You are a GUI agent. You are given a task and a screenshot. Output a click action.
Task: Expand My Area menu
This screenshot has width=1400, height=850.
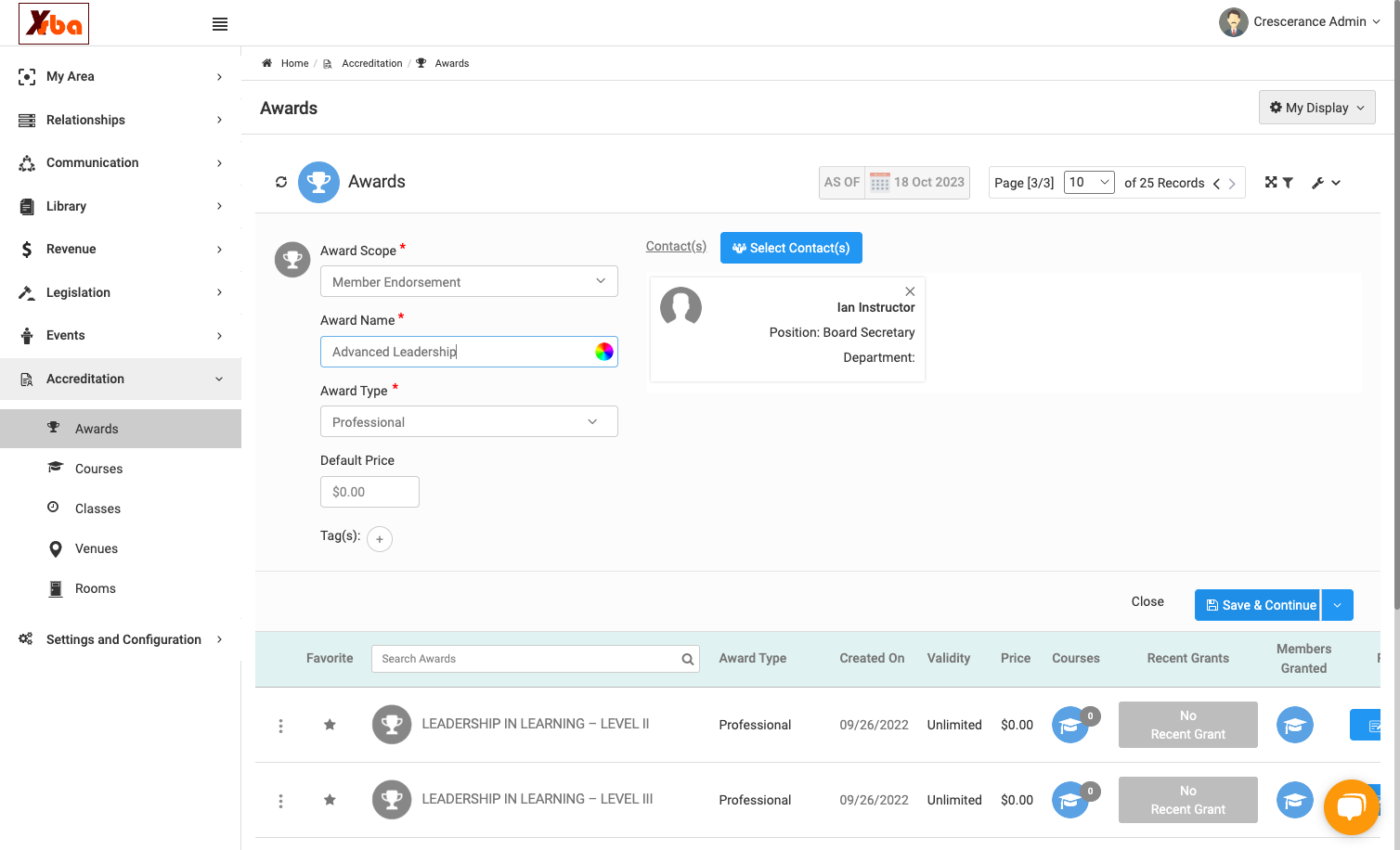(x=121, y=76)
